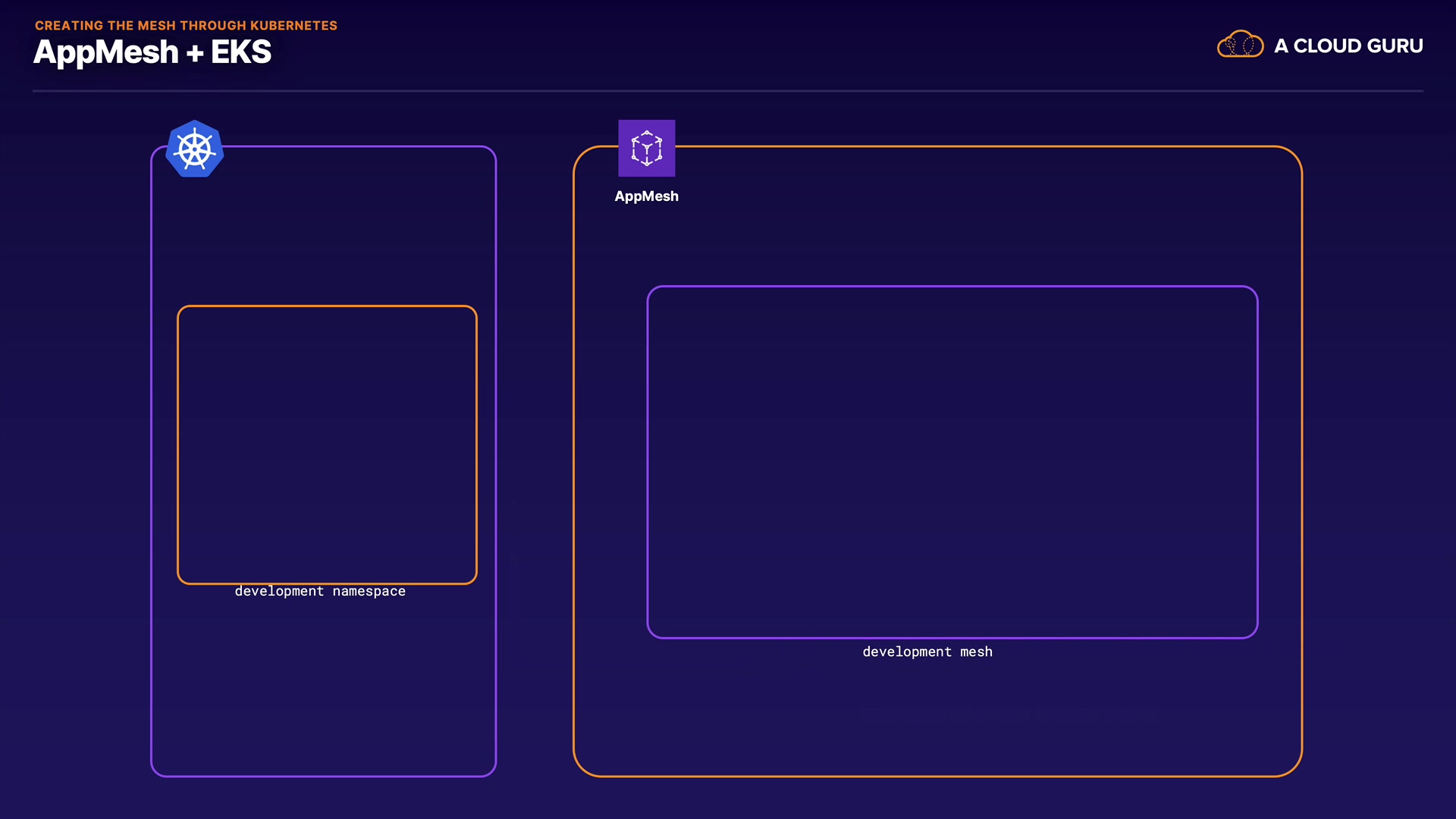The height and width of the screenshot is (819, 1456).
Task: Click the Kubernetes helm wheel icon
Action: tap(195, 149)
